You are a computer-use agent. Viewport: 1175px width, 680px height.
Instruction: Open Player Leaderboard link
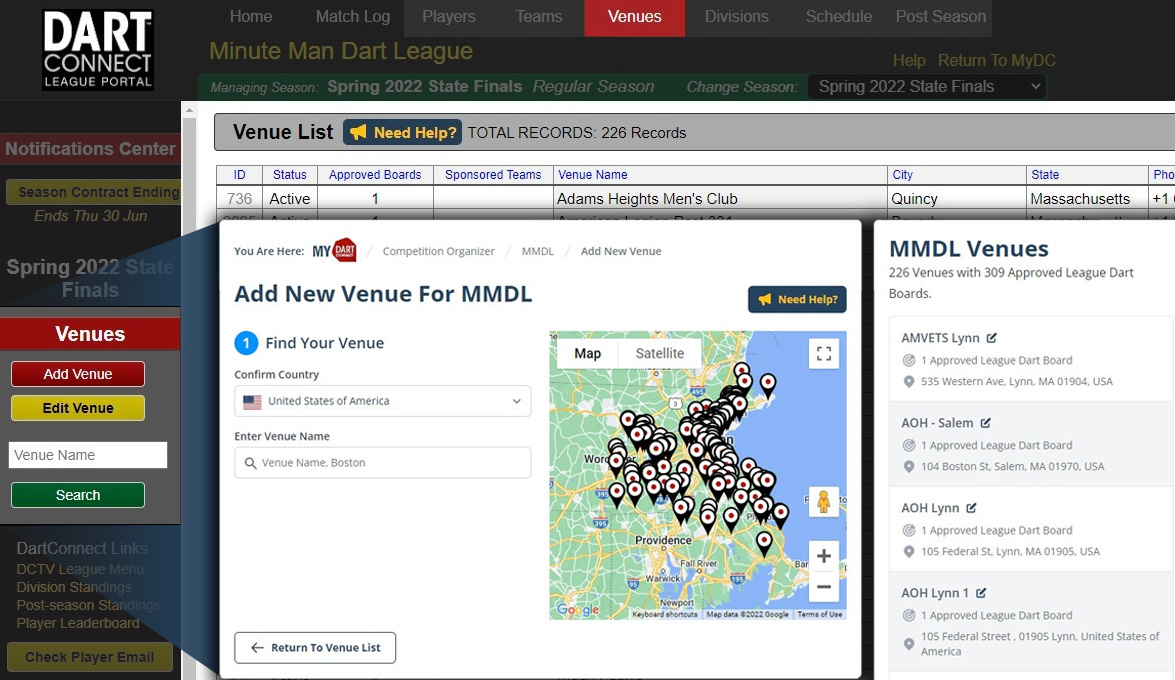78,624
